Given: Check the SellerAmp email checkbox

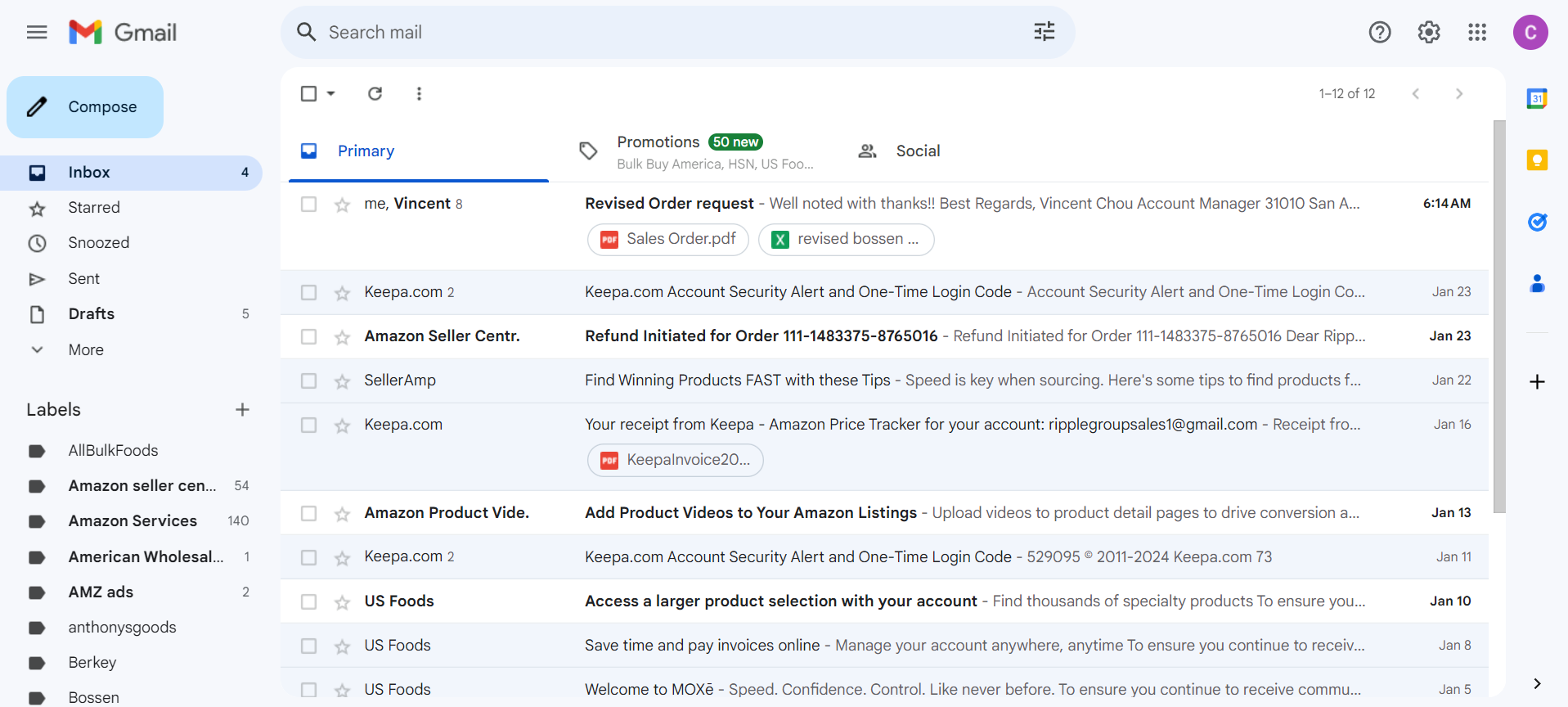Looking at the screenshot, I should (308, 381).
